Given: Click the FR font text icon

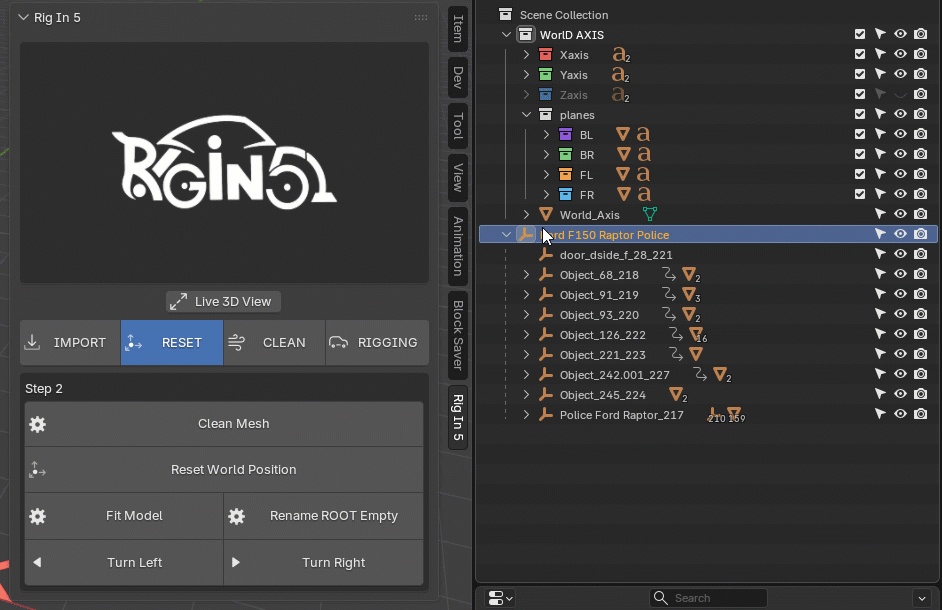Looking at the screenshot, I should tap(643, 194).
